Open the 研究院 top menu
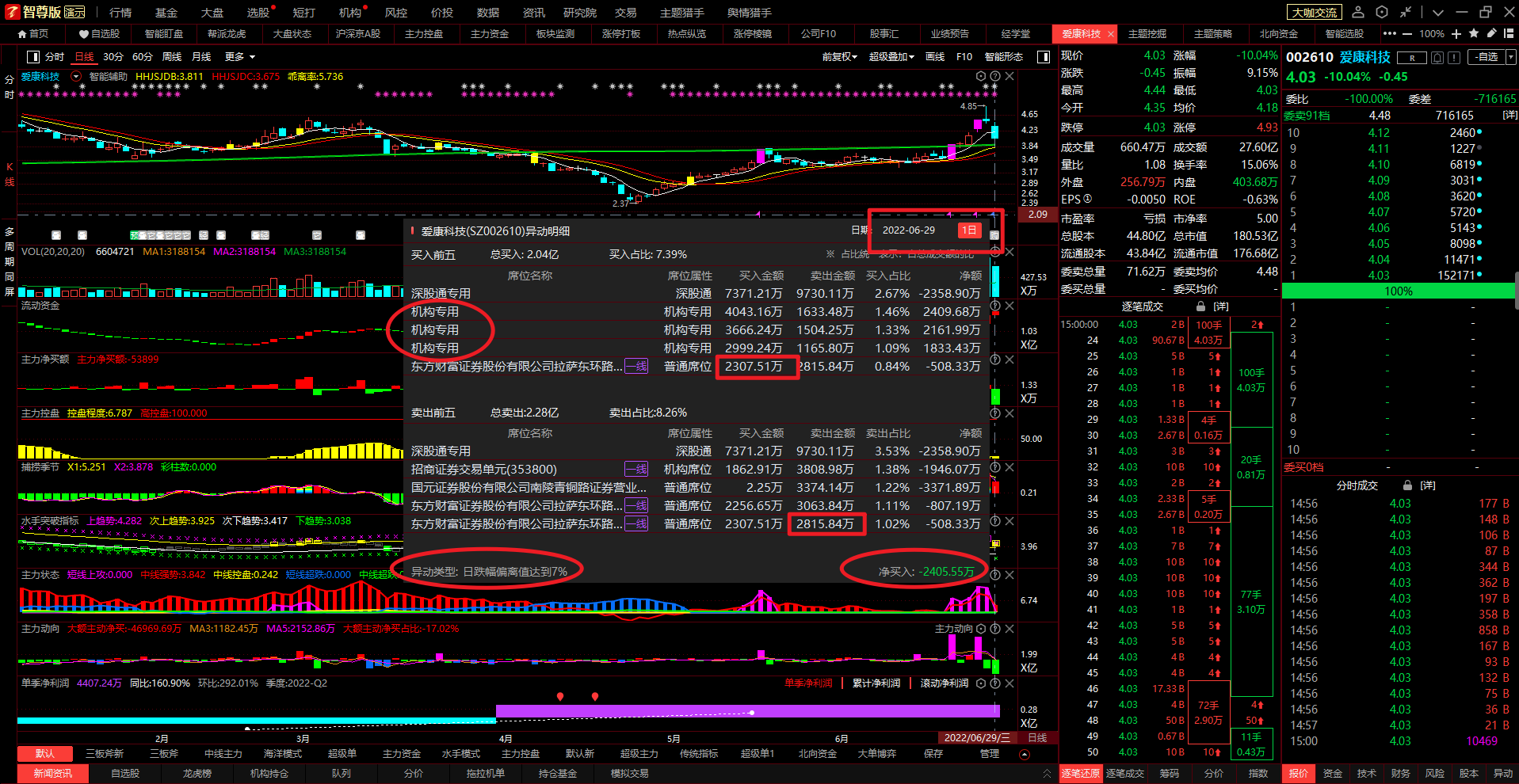The height and width of the screenshot is (784, 1519). [x=580, y=13]
